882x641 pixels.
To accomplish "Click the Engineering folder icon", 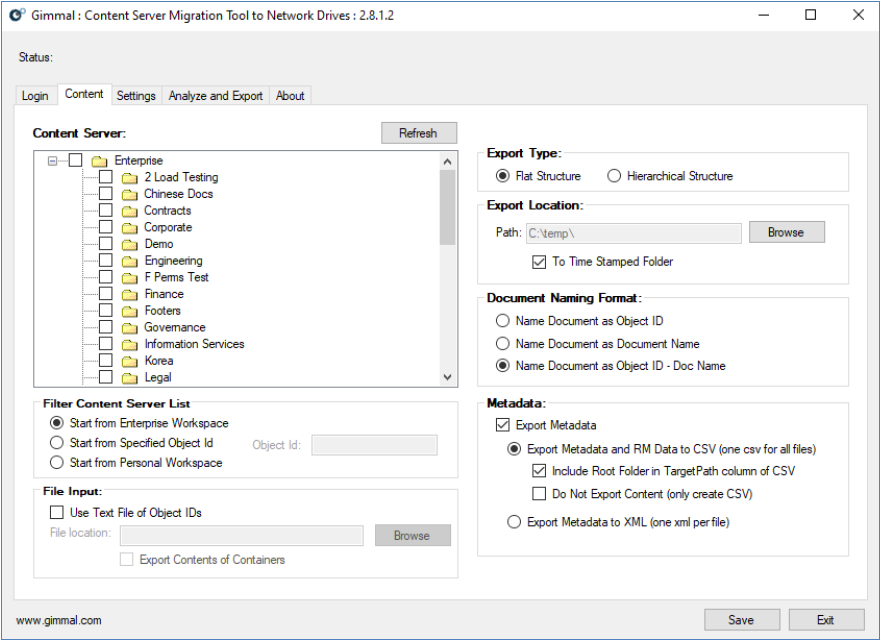I will tap(129, 261).
